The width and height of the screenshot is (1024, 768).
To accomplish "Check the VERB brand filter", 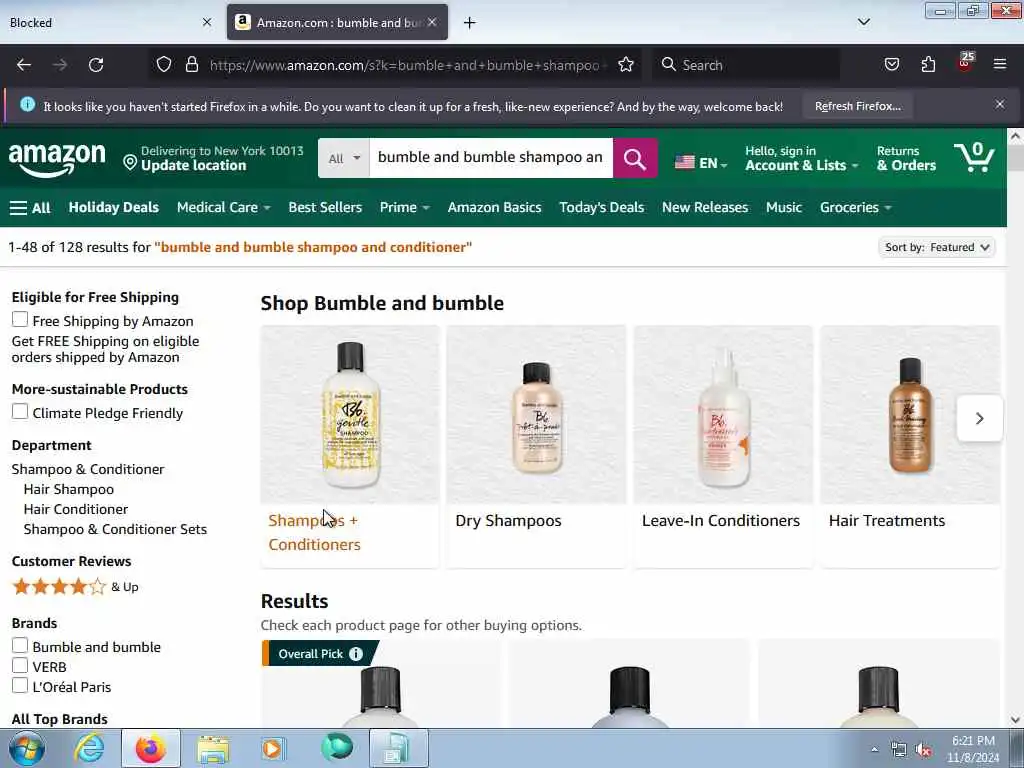I will 20,665.
